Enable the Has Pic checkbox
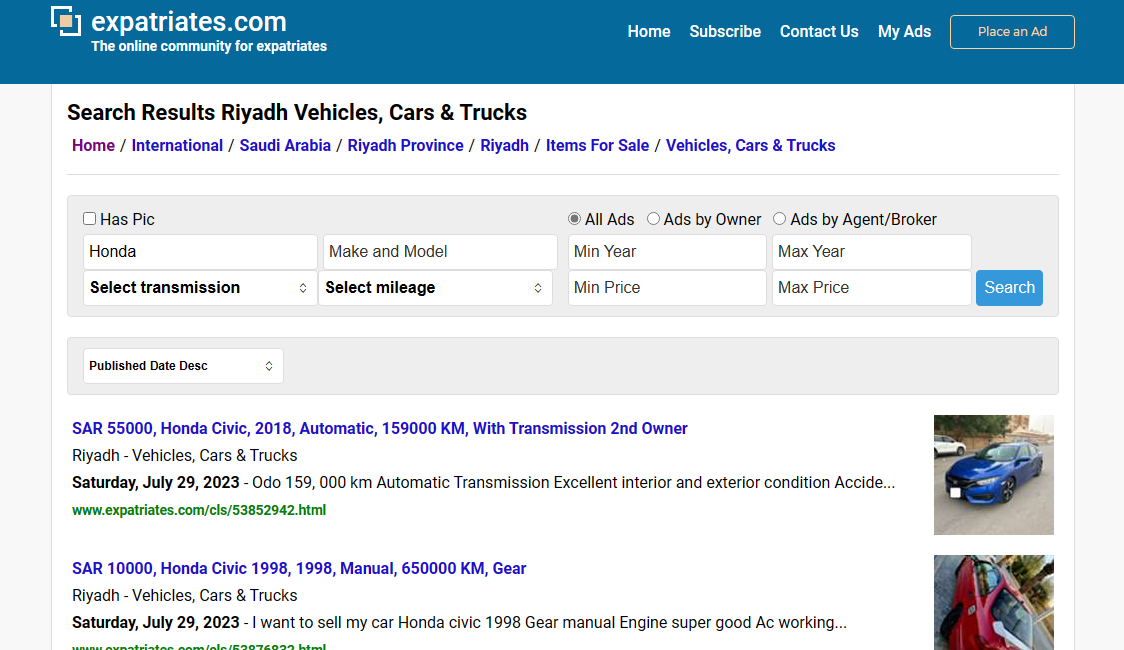Viewport: 1124px width, 650px height. (x=90, y=219)
